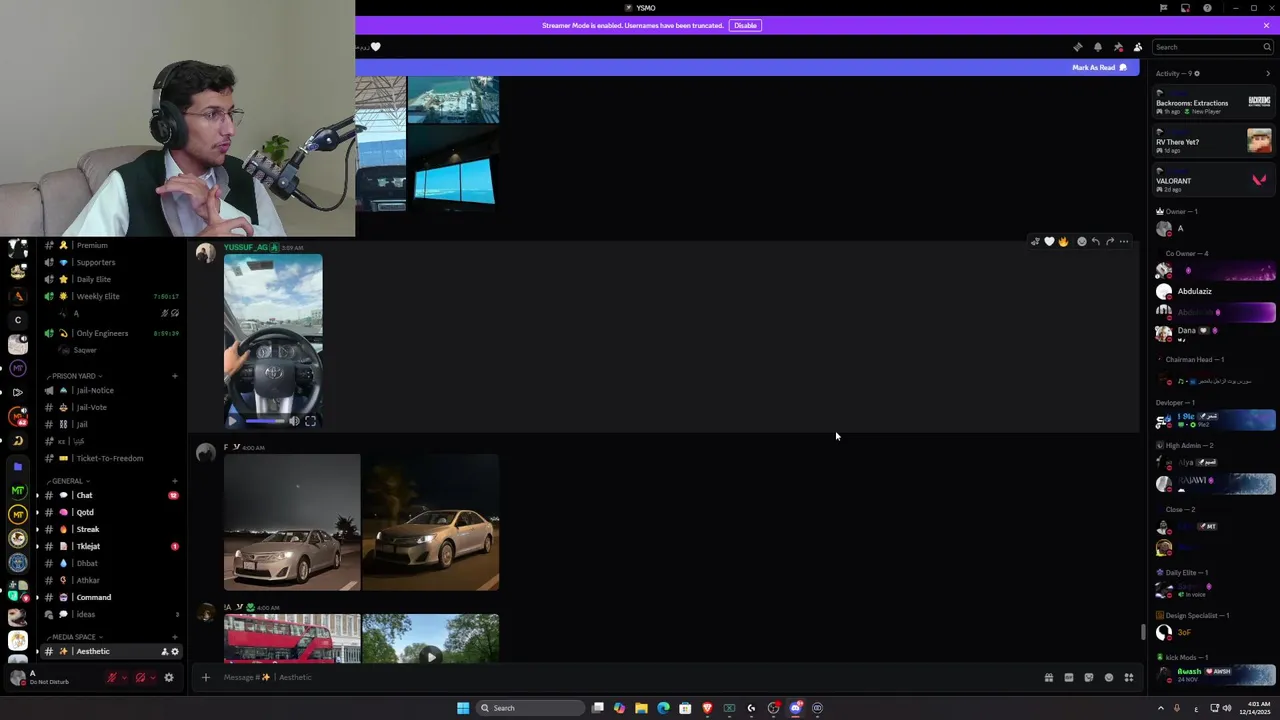Forward the YUSSUF_AG message
Viewport: 1280px width, 720px height.
(1109, 241)
